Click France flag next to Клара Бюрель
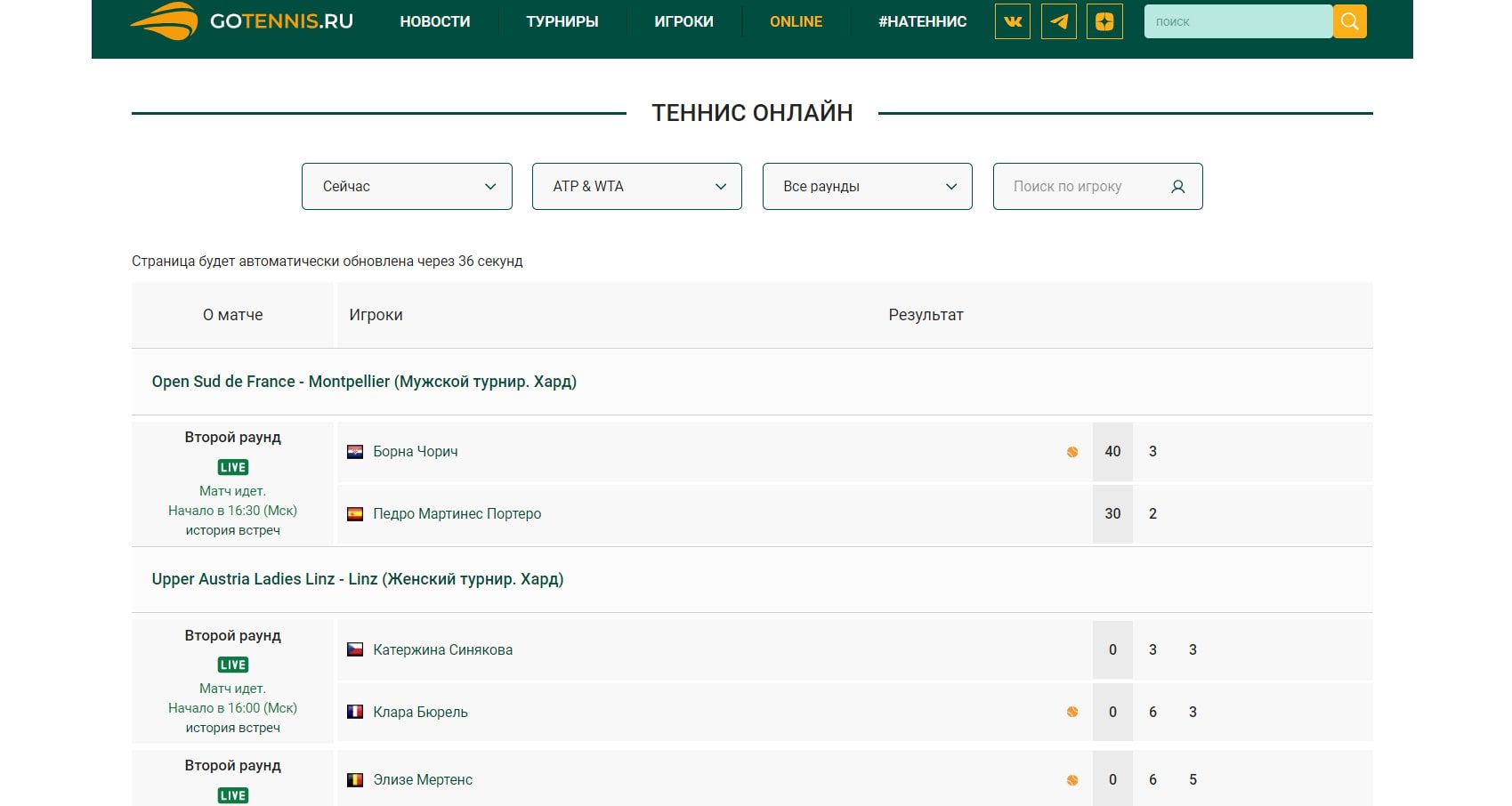 coord(355,712)
